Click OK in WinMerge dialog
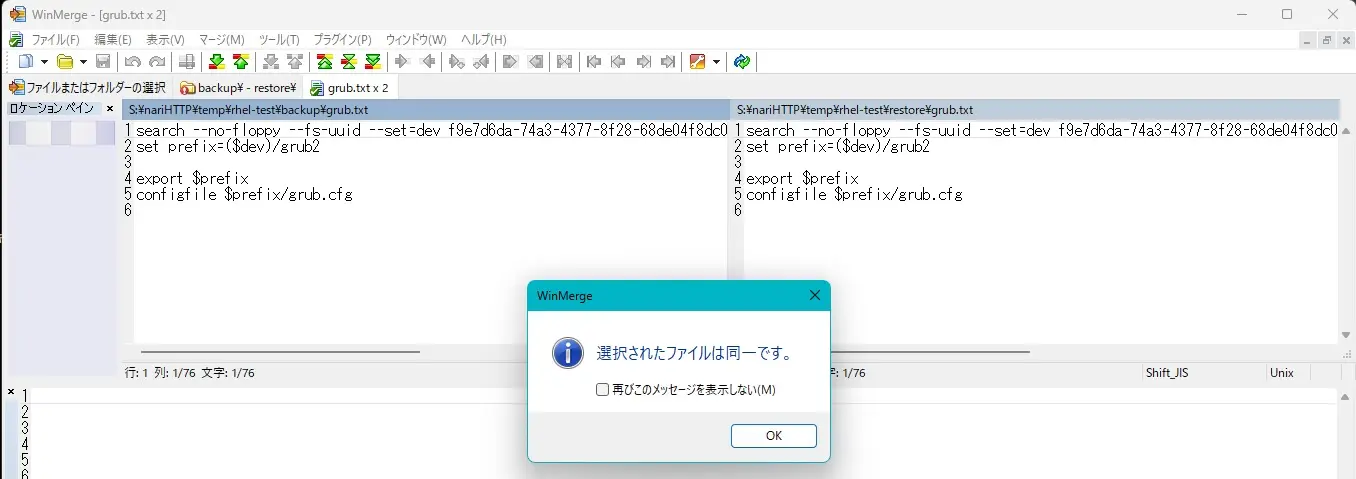1356x479 pixels. click(774, 436)
